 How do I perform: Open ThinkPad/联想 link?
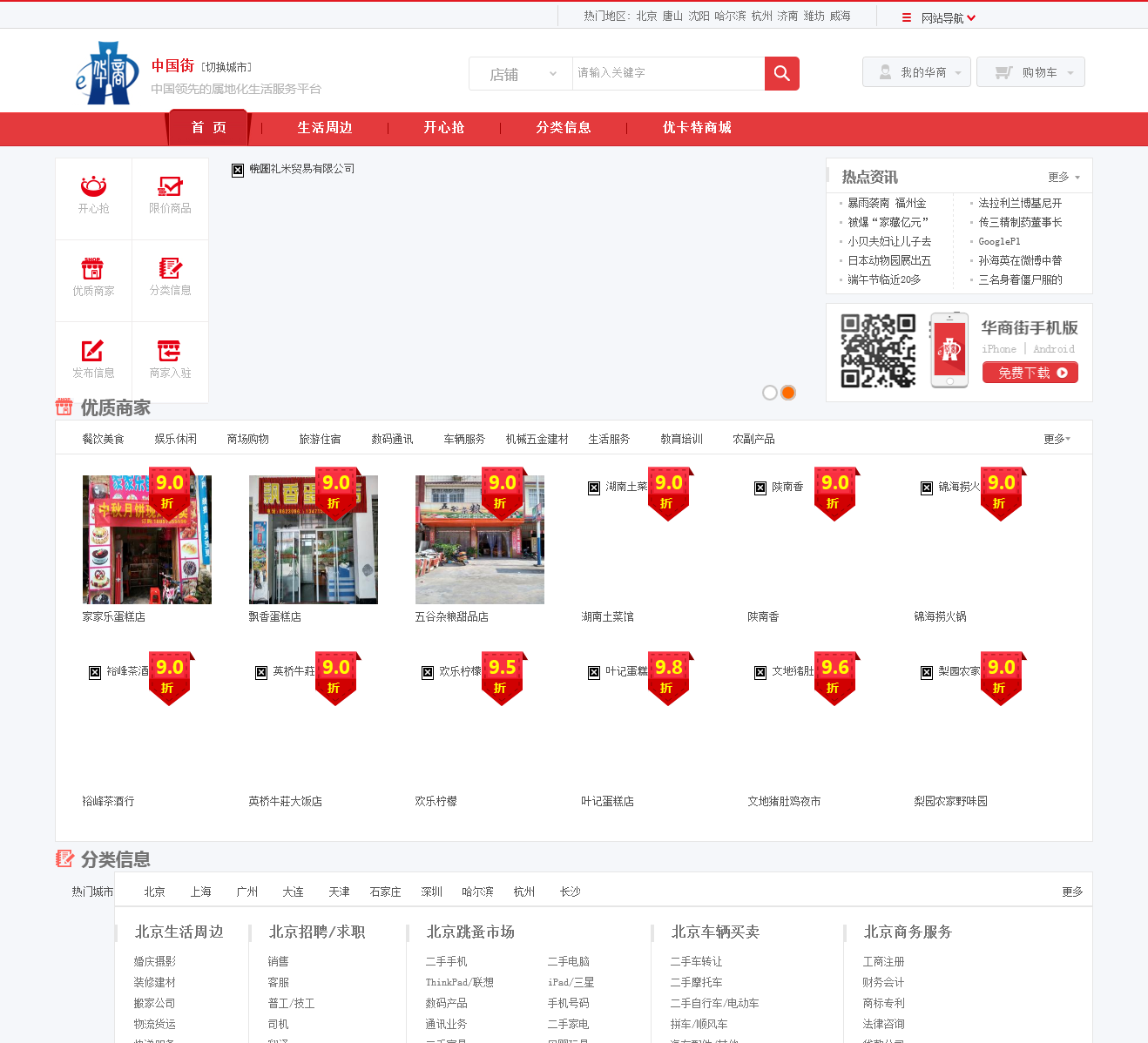pyautogui.click(x=459, y=982)
